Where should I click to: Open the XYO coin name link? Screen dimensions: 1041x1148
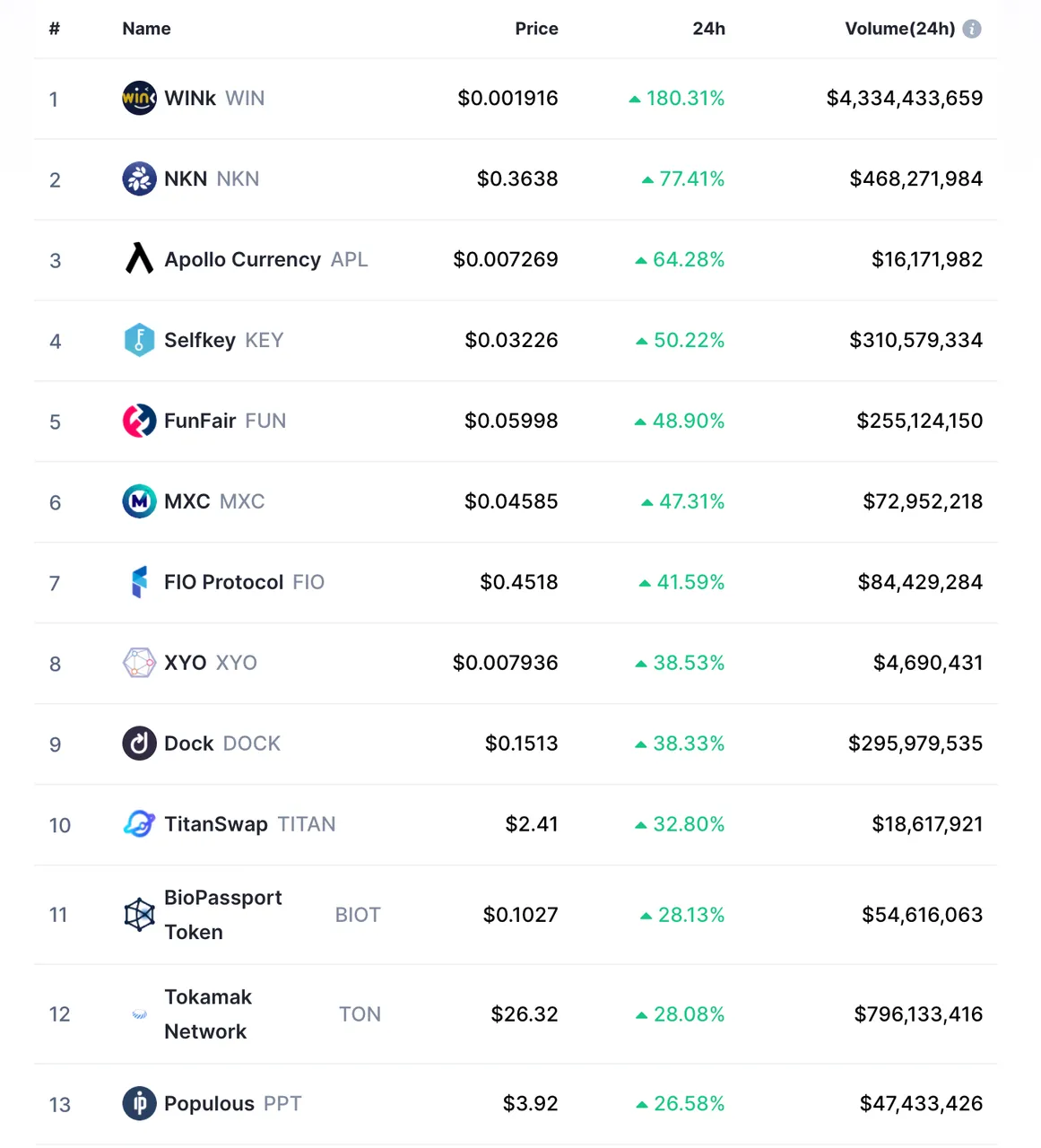pos(186,663)
